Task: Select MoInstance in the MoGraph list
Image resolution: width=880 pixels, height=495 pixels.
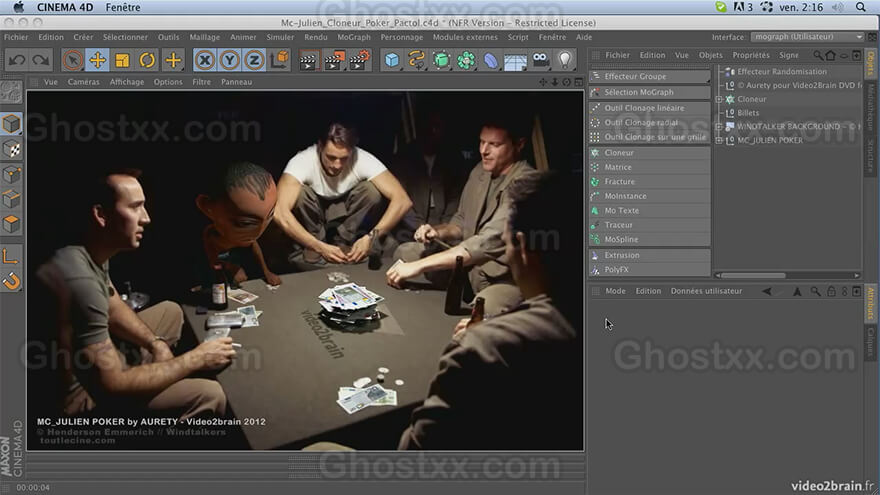Action: pyautogui.click(x=650, y=196)
